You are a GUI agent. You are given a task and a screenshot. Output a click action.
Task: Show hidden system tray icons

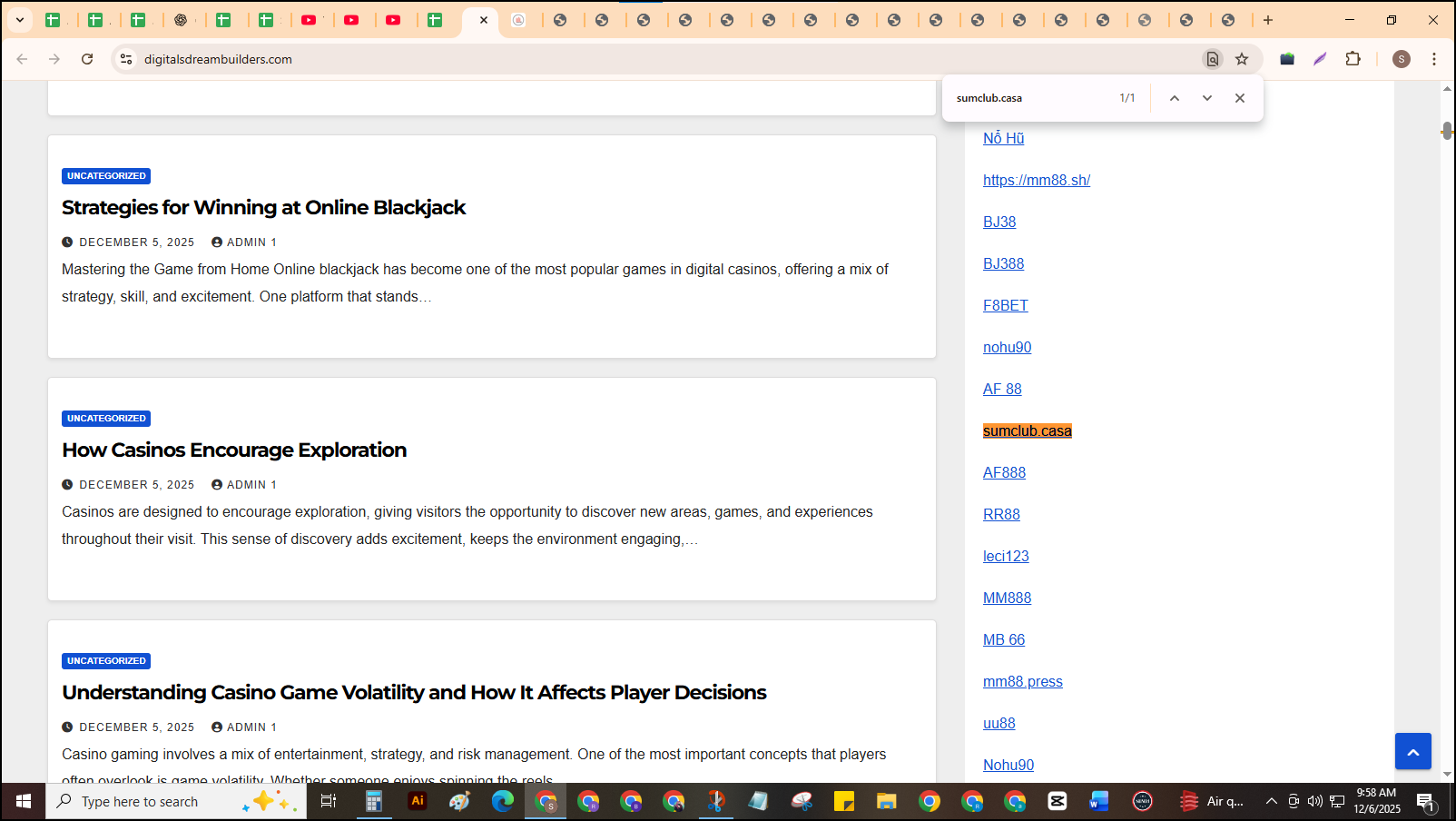tap(1271, 801)
